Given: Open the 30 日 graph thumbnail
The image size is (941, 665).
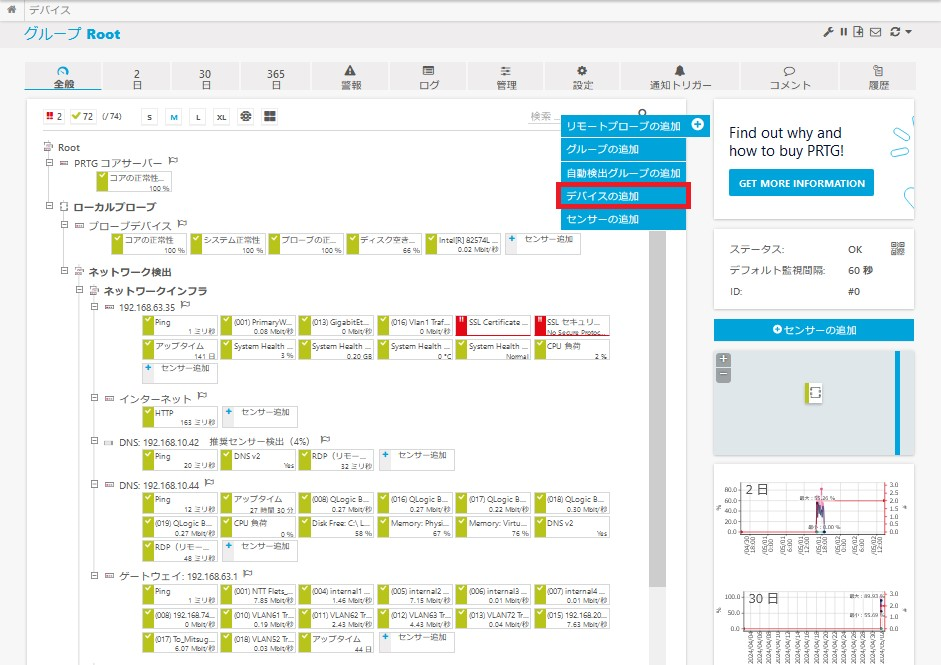Looking at the screenshot, I should point(813,627).
